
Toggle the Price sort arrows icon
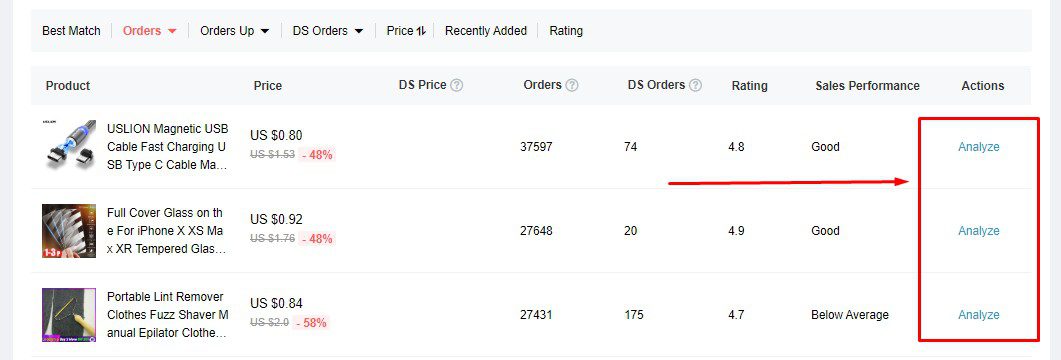point(421,30)
